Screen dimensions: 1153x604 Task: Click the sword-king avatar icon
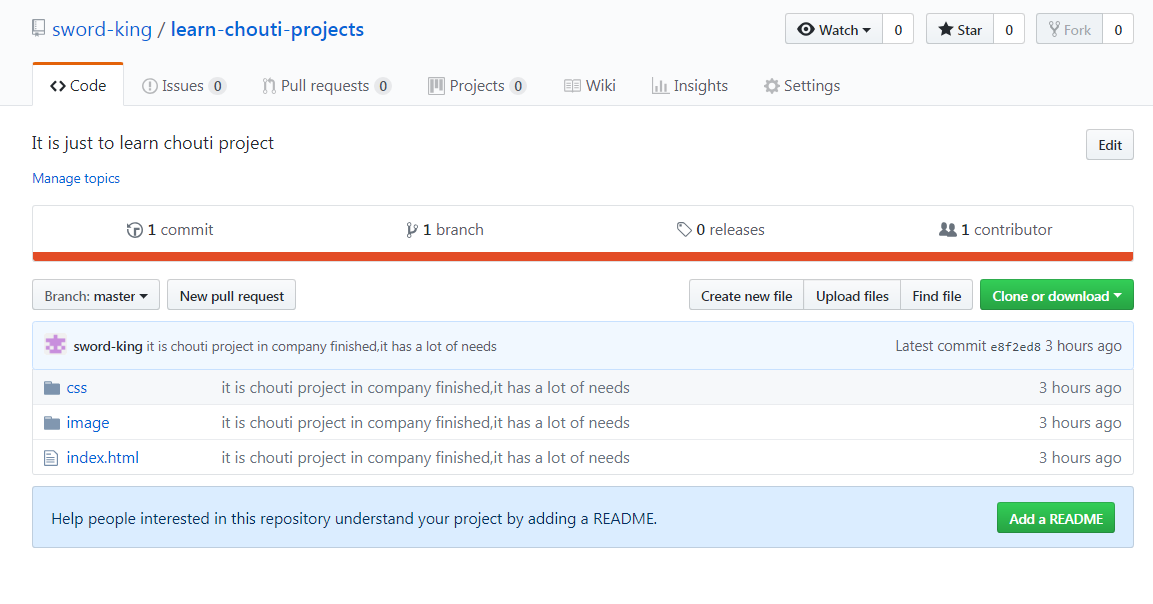(x=56, y=345)
